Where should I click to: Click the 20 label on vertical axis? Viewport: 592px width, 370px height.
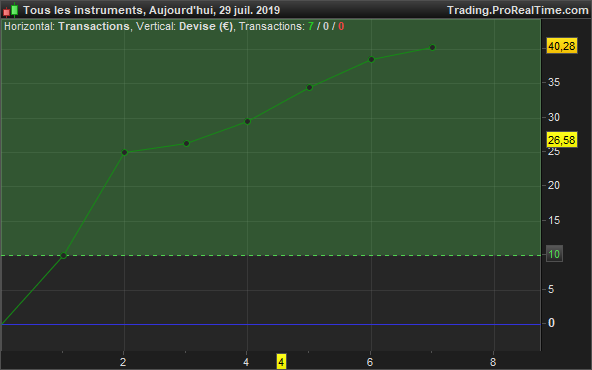554,185
